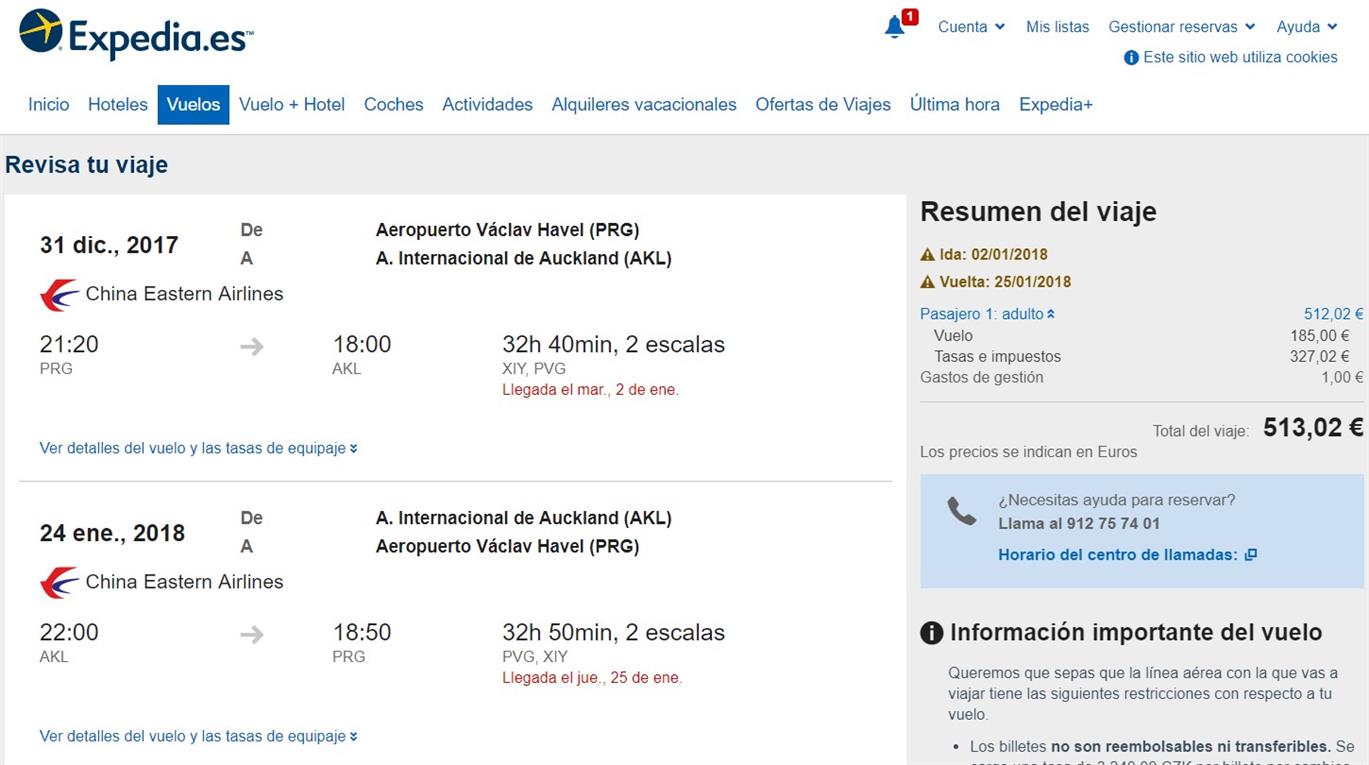Click the phone icon in help box
The width and height of the screenshot is (1369, 765).
tap(961, 511)
